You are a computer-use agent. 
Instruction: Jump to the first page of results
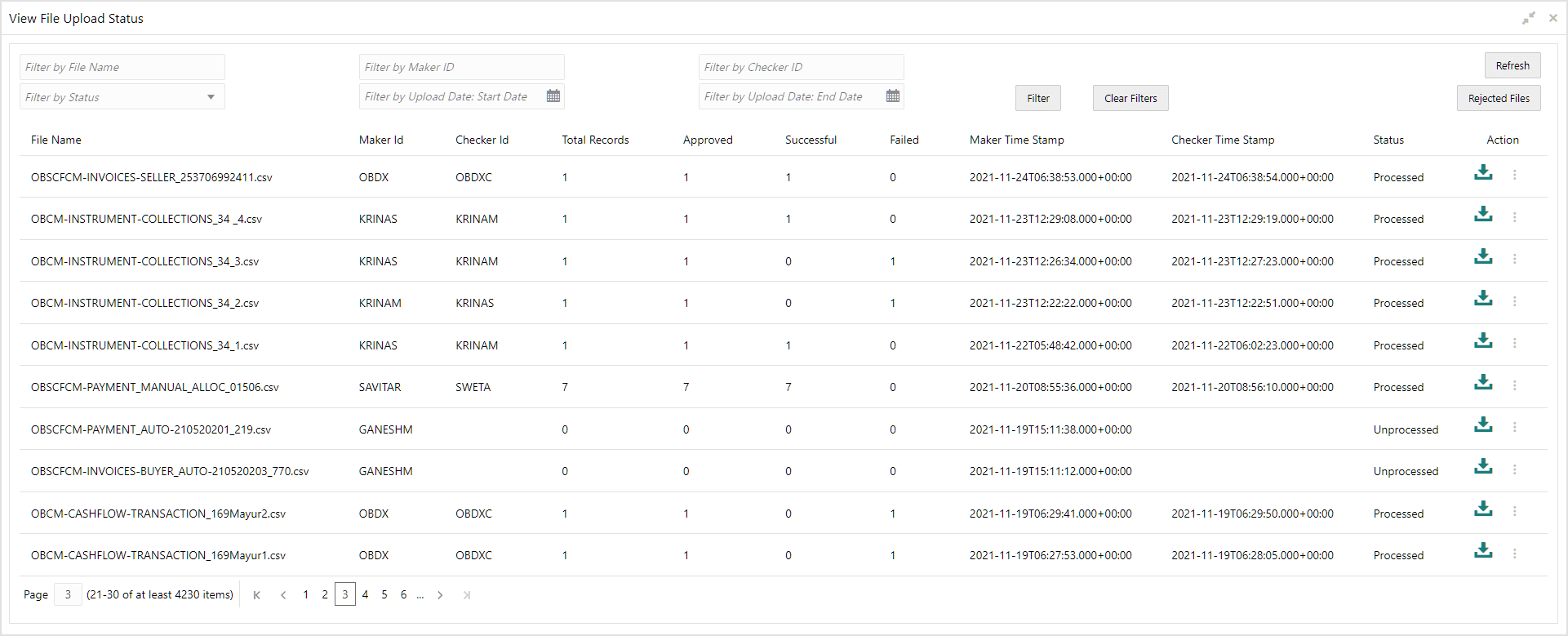tap(257, 595)
